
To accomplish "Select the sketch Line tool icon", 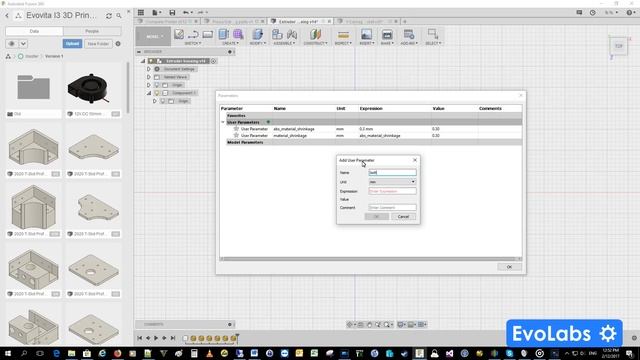I will [193, 35].
